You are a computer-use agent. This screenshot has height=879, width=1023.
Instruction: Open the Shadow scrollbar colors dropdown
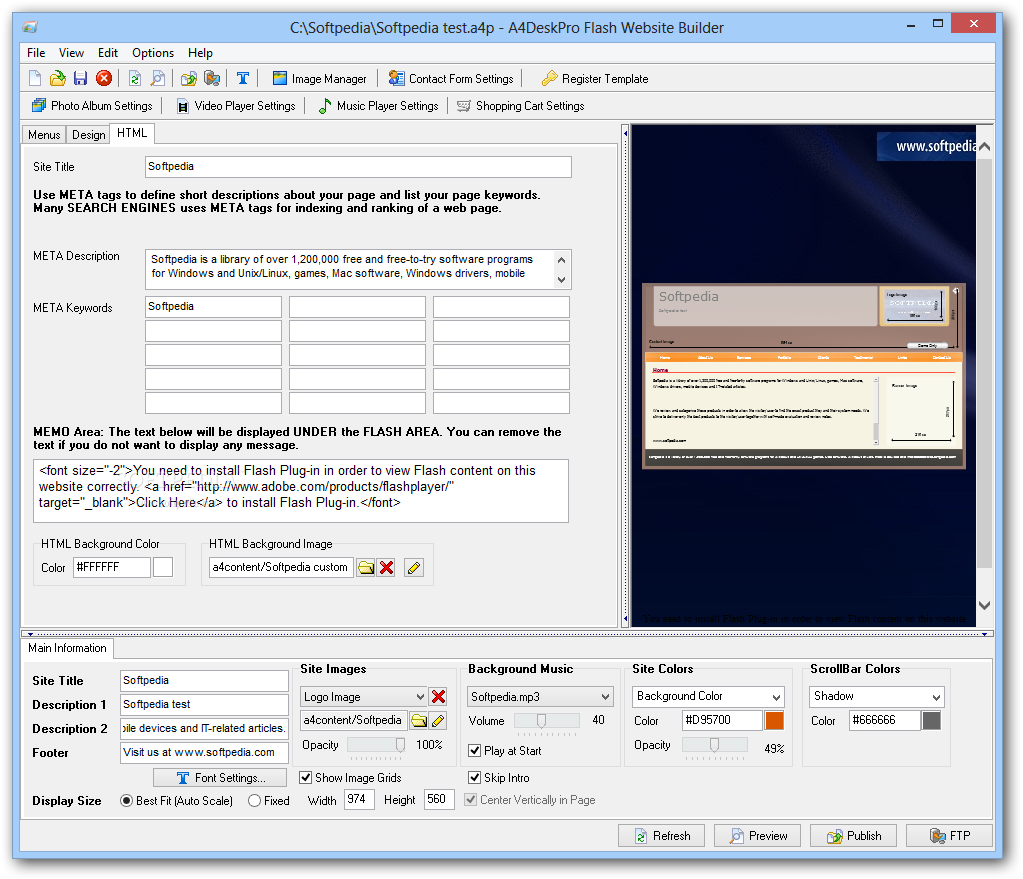click(x=936, y=697)
